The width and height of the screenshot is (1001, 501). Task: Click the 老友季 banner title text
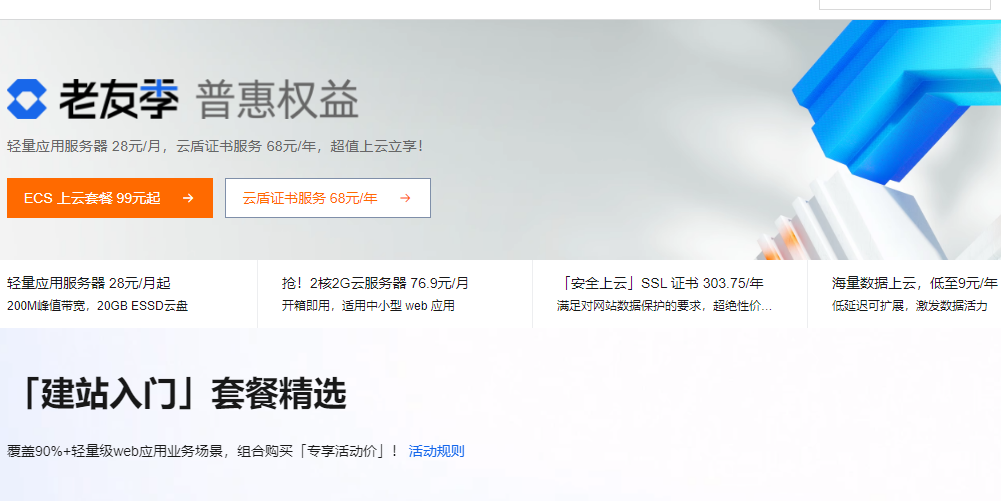118,99
